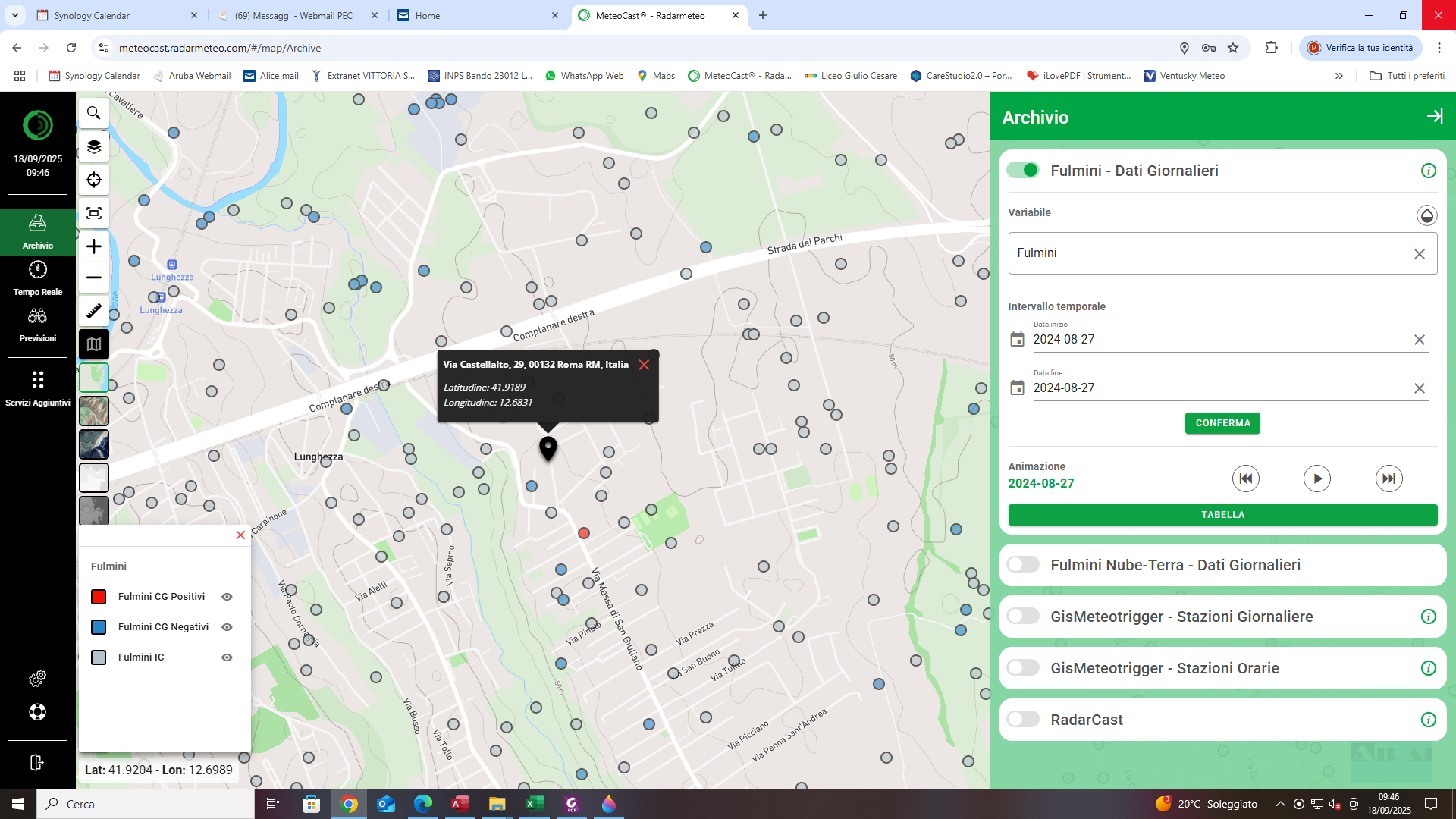Click the Fulmini CG Negativi blue swatch
This screenshot has width=1456, height=819.
(x=99, y=627)
